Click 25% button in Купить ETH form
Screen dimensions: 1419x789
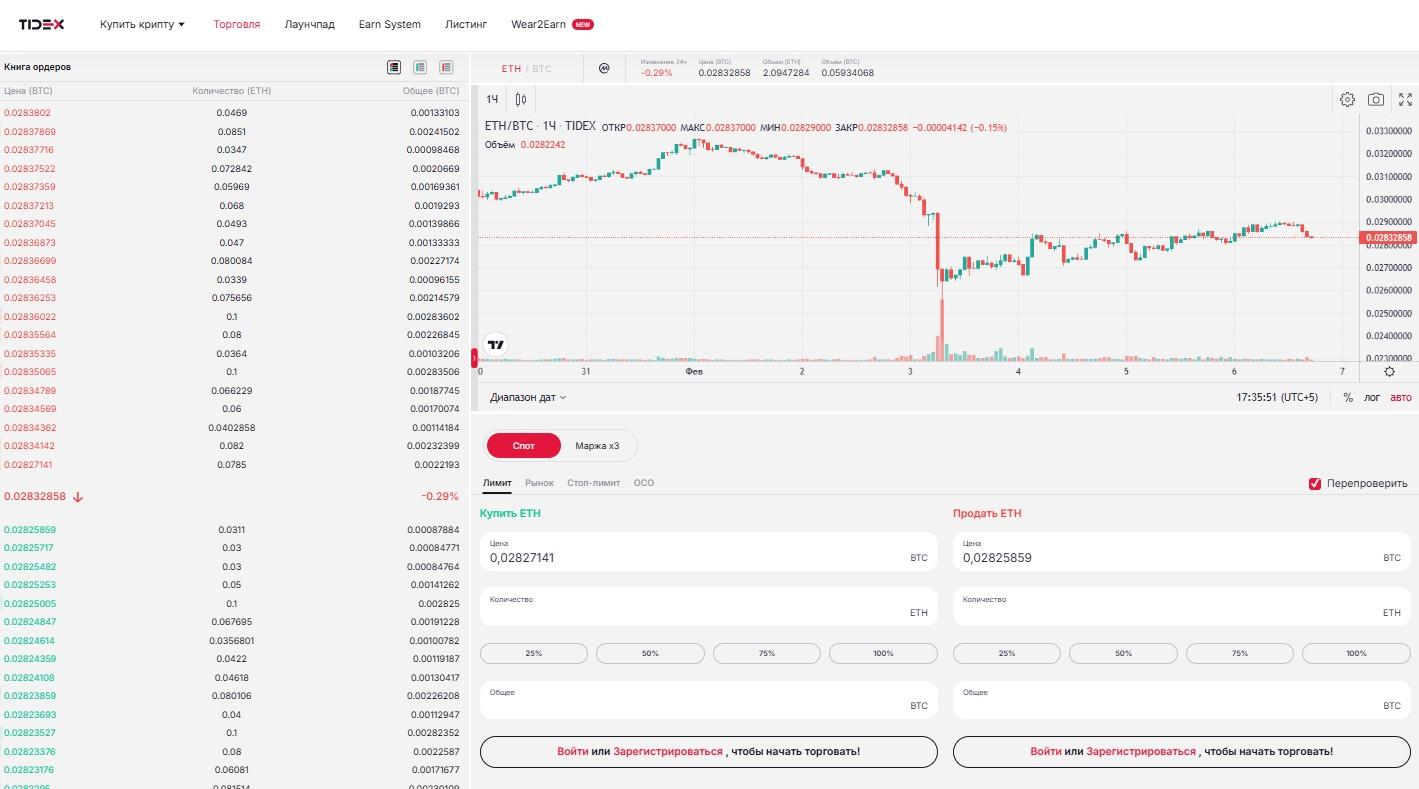pos(534,653)
